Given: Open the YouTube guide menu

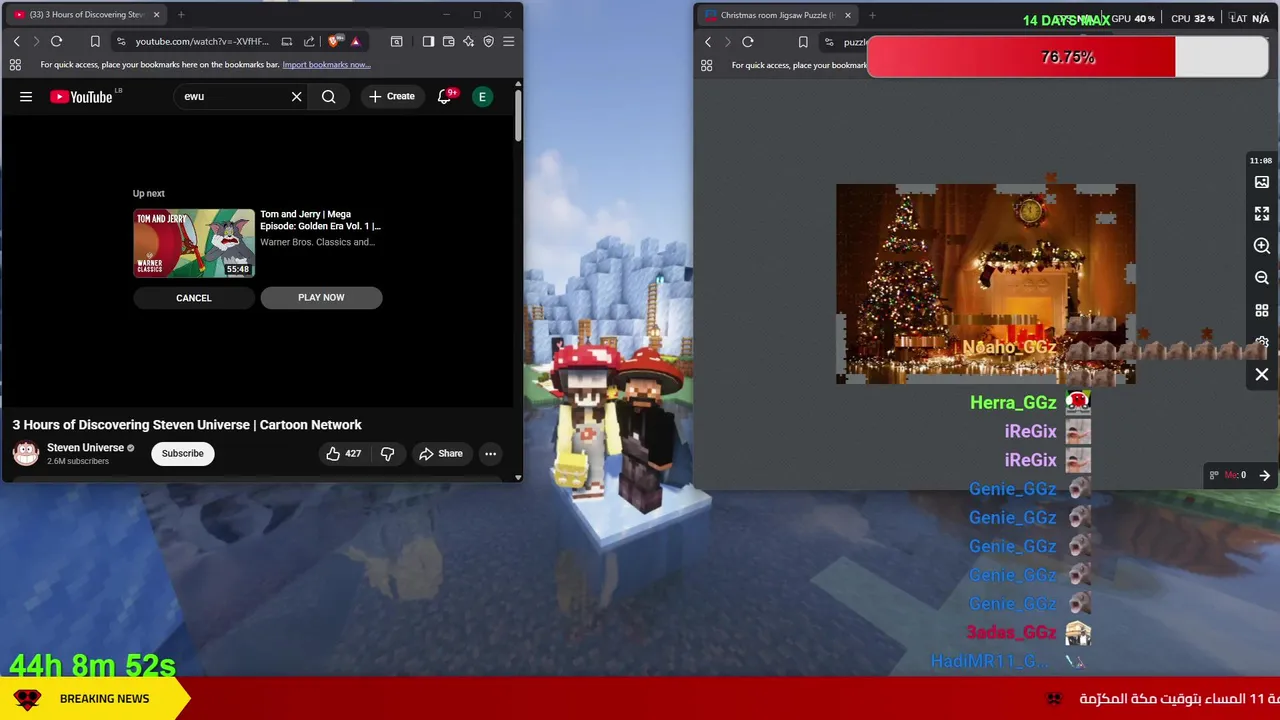Looking at the screenshot, I should pyautogui.click(x=26, y=96).
